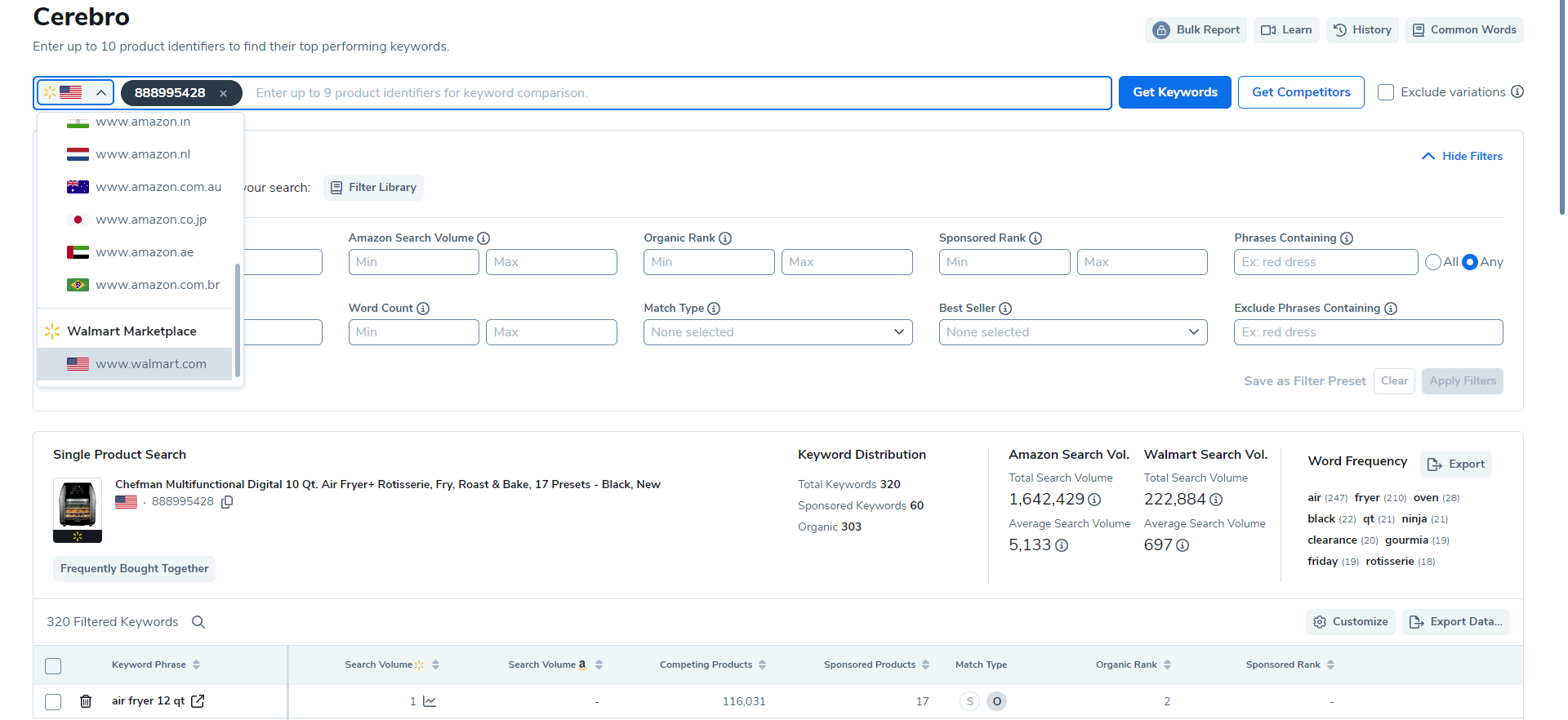
Task: Select www.amazon.com.br marketplace
Action: click(135, 285)
